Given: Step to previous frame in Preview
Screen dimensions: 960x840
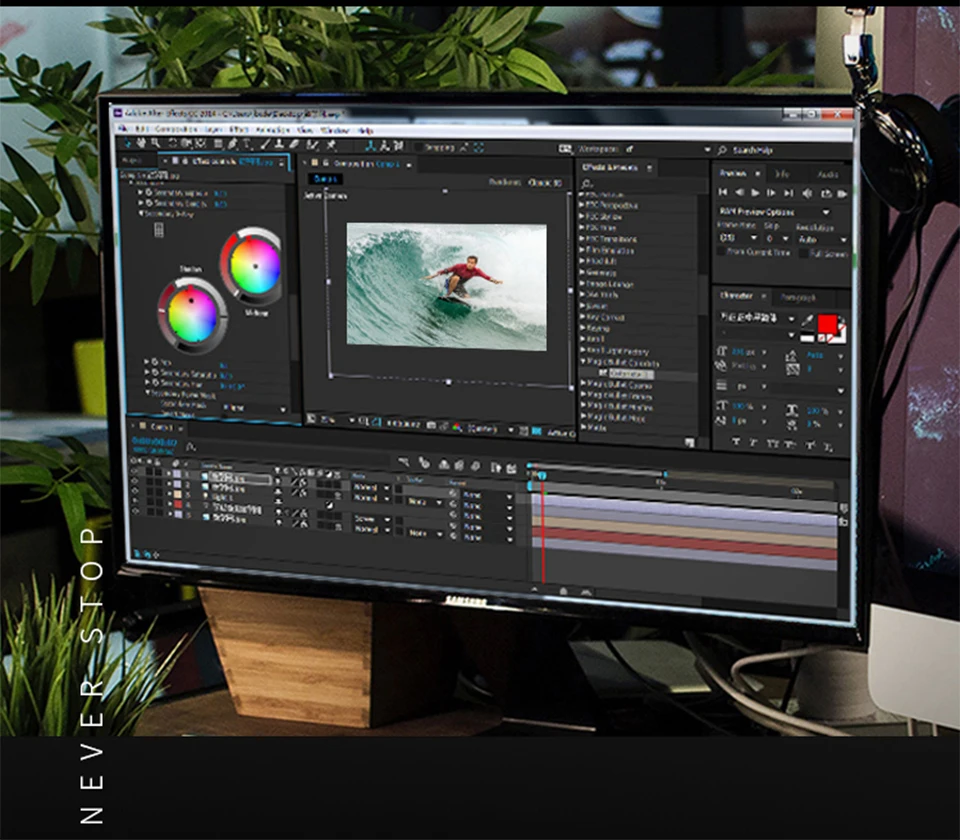Looking at the screenshot, I should pos(740,192).
